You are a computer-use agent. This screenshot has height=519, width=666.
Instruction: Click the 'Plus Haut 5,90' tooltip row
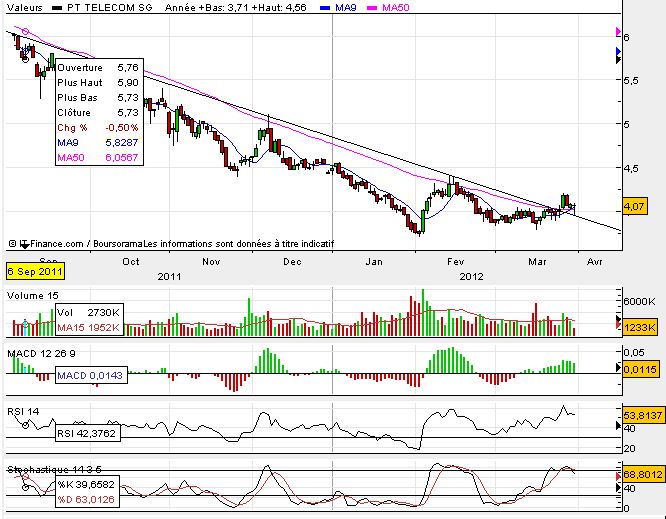[98, 82]
